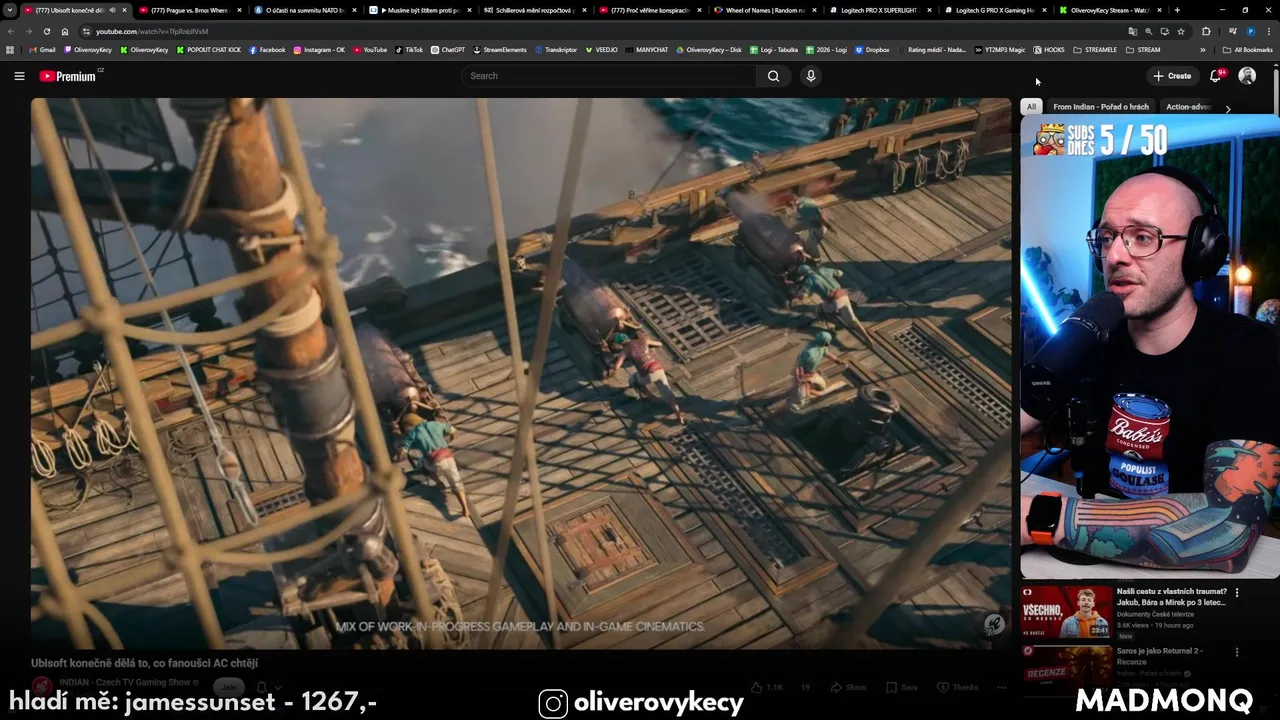
Task: Bookmark this page with the star icon
Action: point(1181,31)
